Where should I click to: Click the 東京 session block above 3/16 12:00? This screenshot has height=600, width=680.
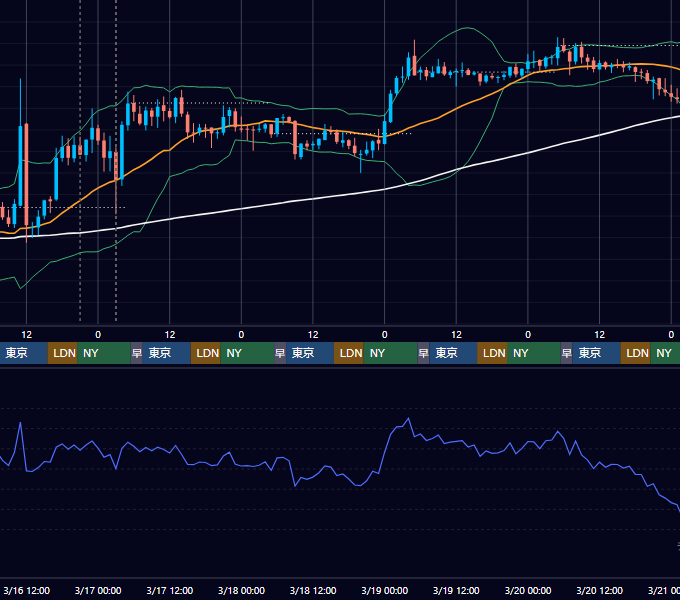(x=23, y=353)
